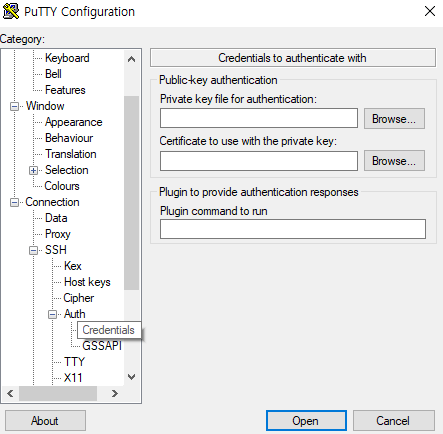Open the Kex settings
443x434 pixels.
pyautogui.click(x=73, y=266)
